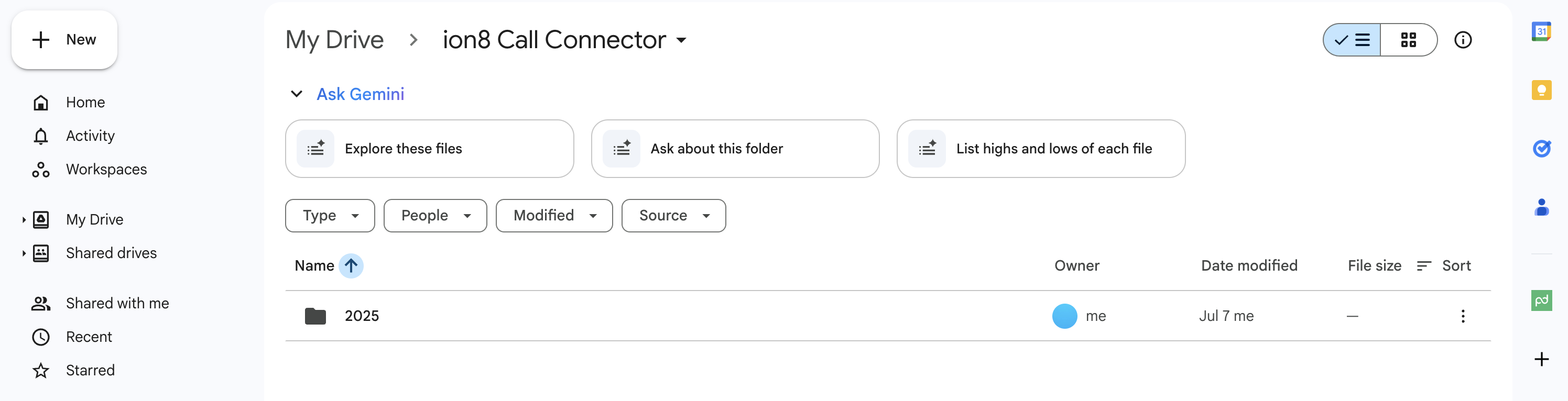Click the Get add-ons plus icon

[1541, 359]
